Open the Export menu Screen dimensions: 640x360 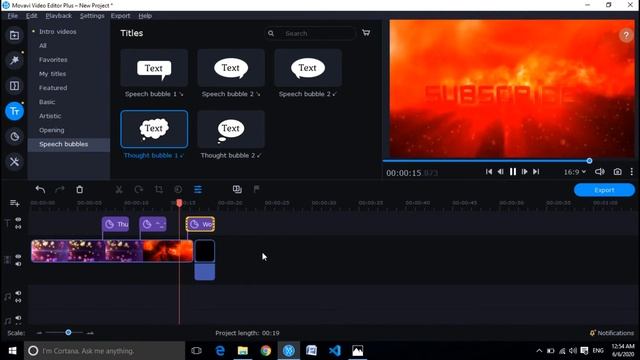(x=120, y=16)
